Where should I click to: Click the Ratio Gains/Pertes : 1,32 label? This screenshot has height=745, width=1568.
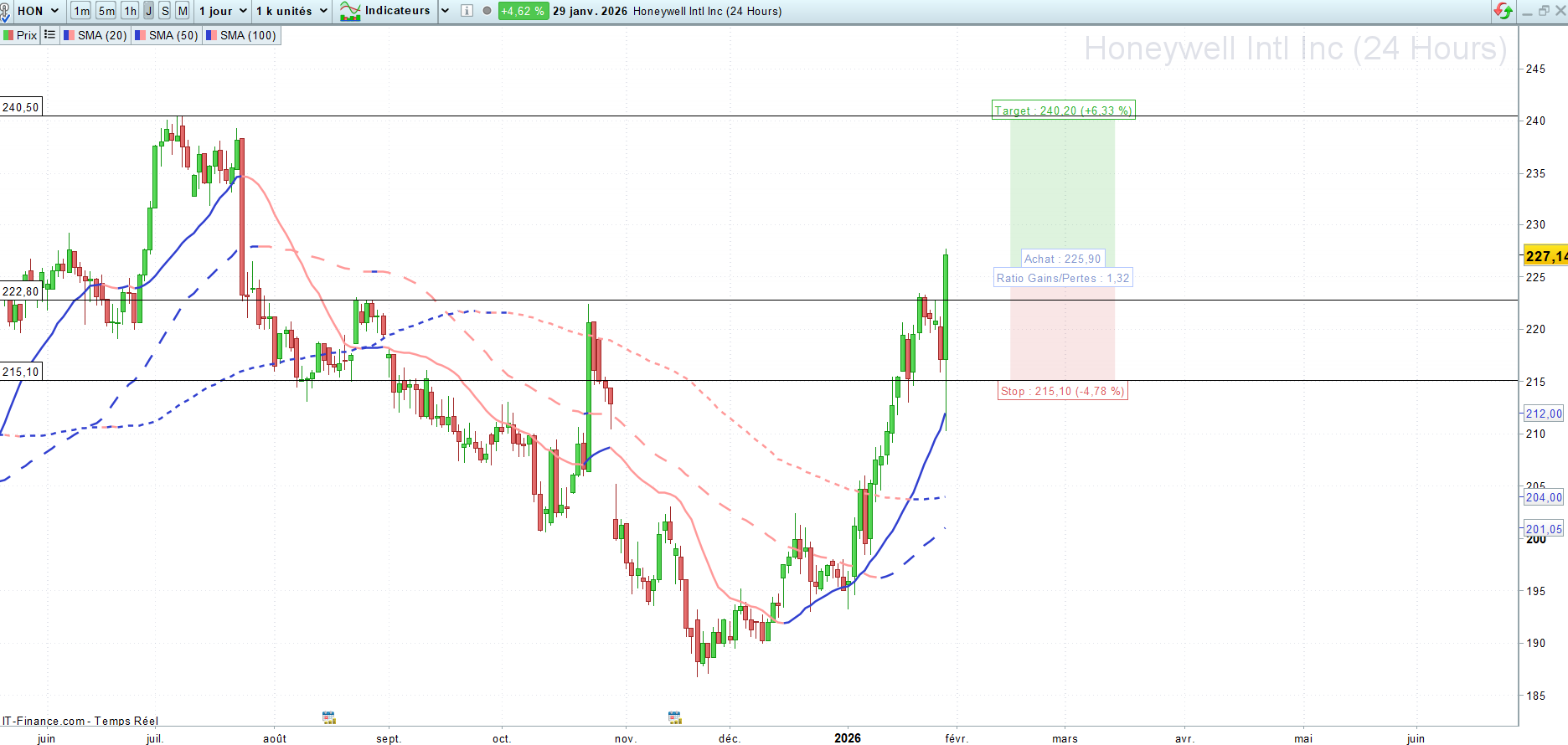click(x=1063, y=278)
